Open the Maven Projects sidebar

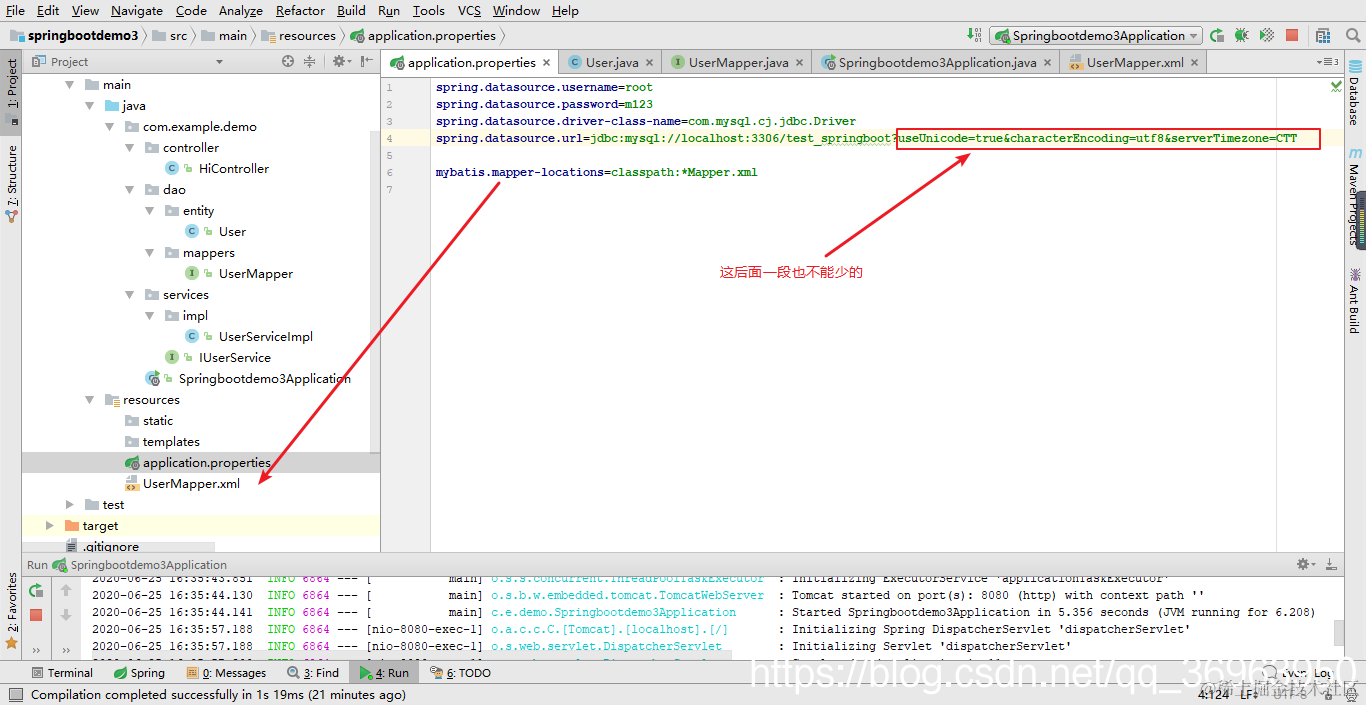1354,198
